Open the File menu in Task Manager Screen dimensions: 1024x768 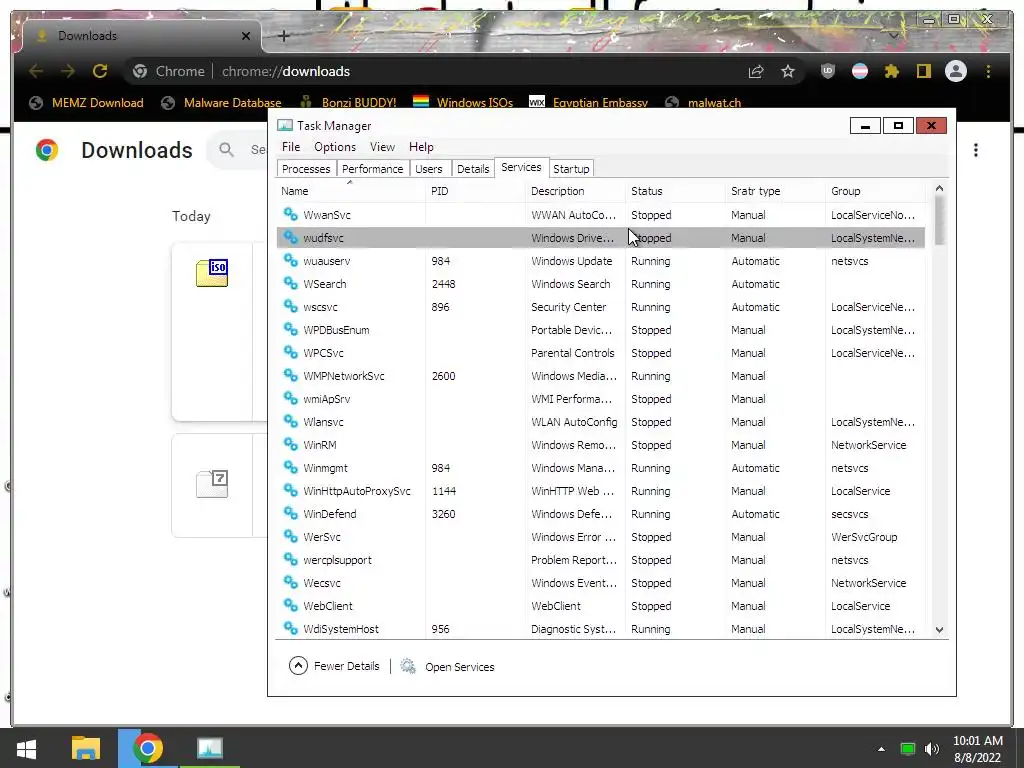pyautogui.click(x=291, y=147)
